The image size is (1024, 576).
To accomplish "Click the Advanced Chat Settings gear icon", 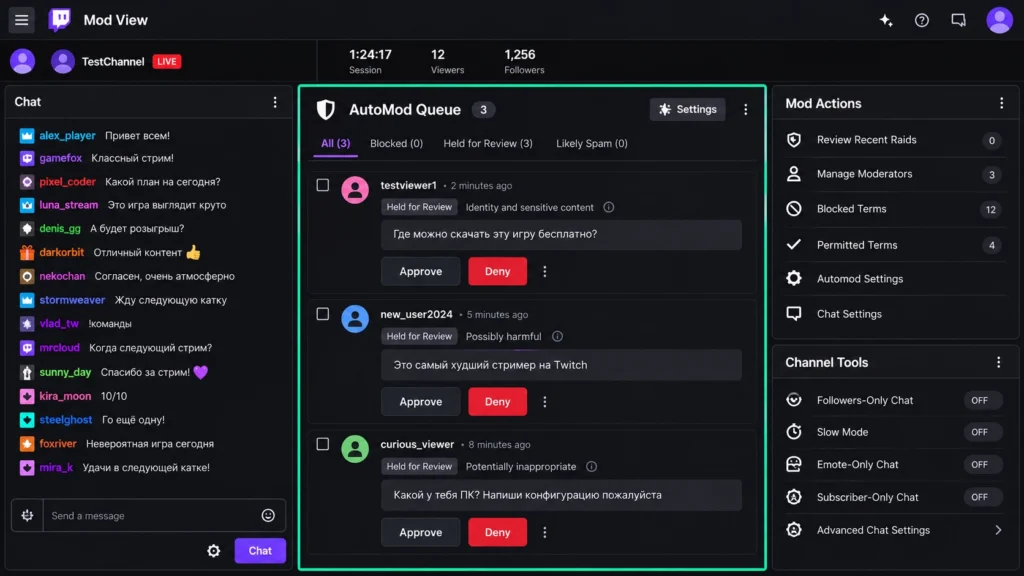I will (x=793, y=530).
